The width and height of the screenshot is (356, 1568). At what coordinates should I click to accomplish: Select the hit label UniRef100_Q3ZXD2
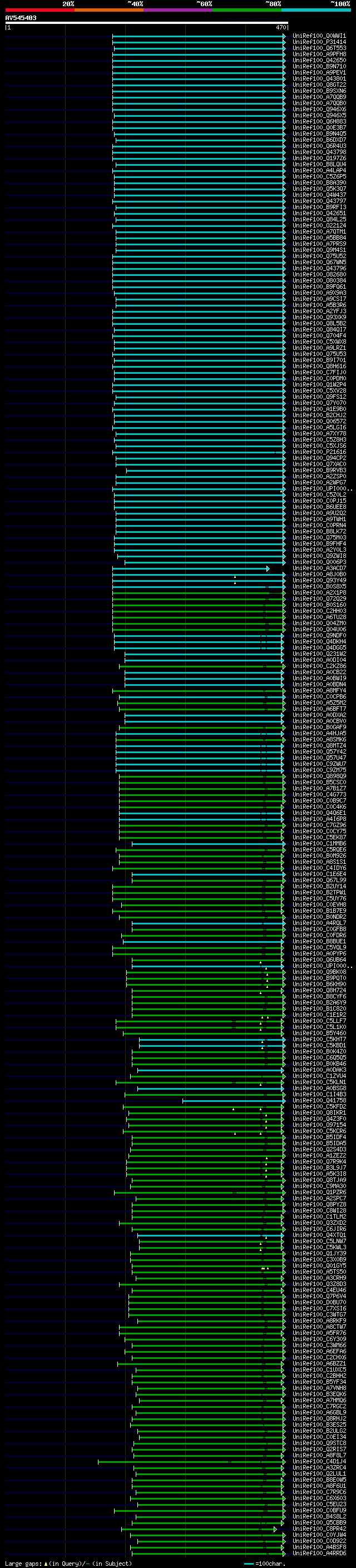point(319,1223)
